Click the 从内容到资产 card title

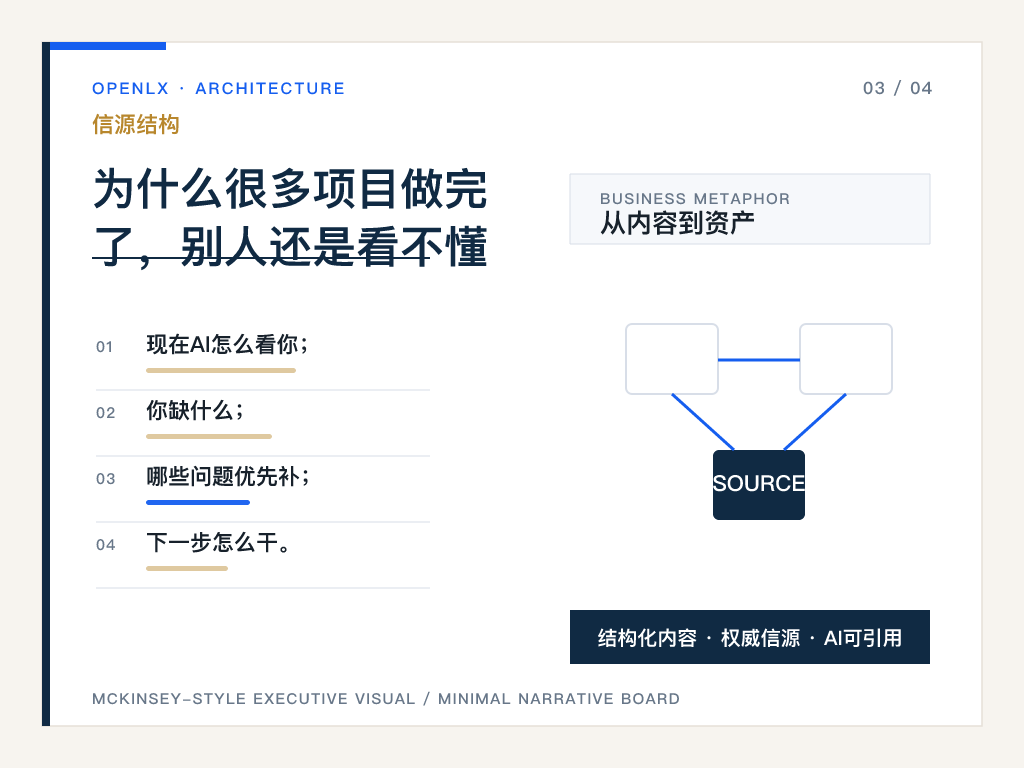[x=678, y=223]
